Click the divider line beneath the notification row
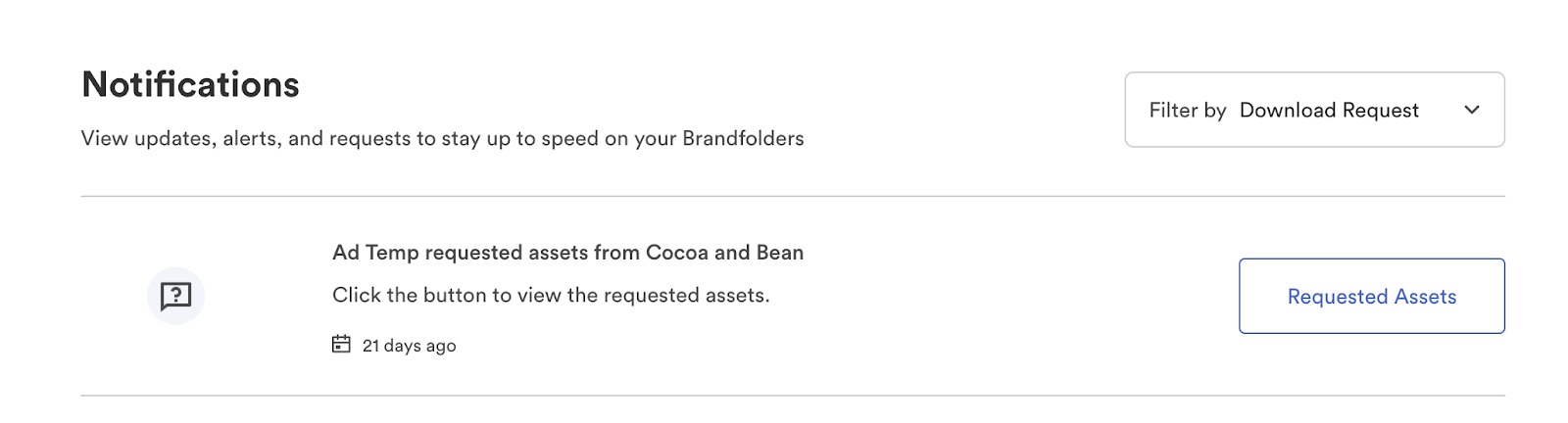1568x423 pixels. click(792, 396)
